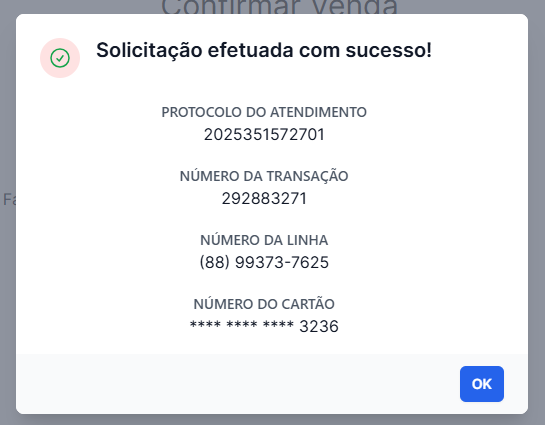Click the (88) area code
The height and width of the screenshot is (425, 545).
[215, 262]
